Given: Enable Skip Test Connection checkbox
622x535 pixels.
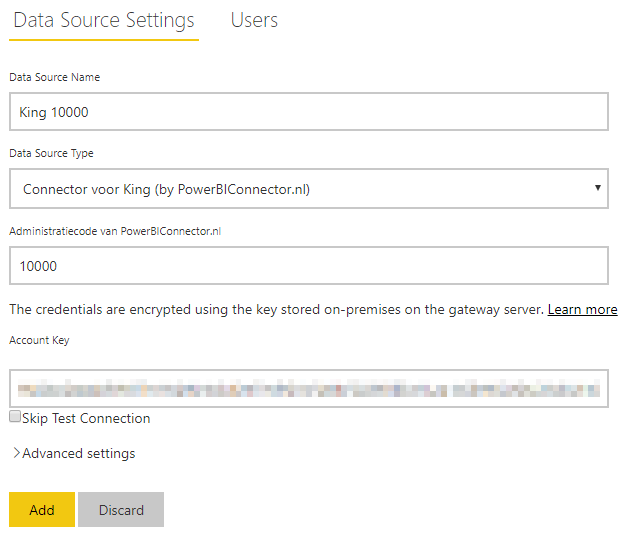Looking at the screenshot, I should (x=15, y=416).
